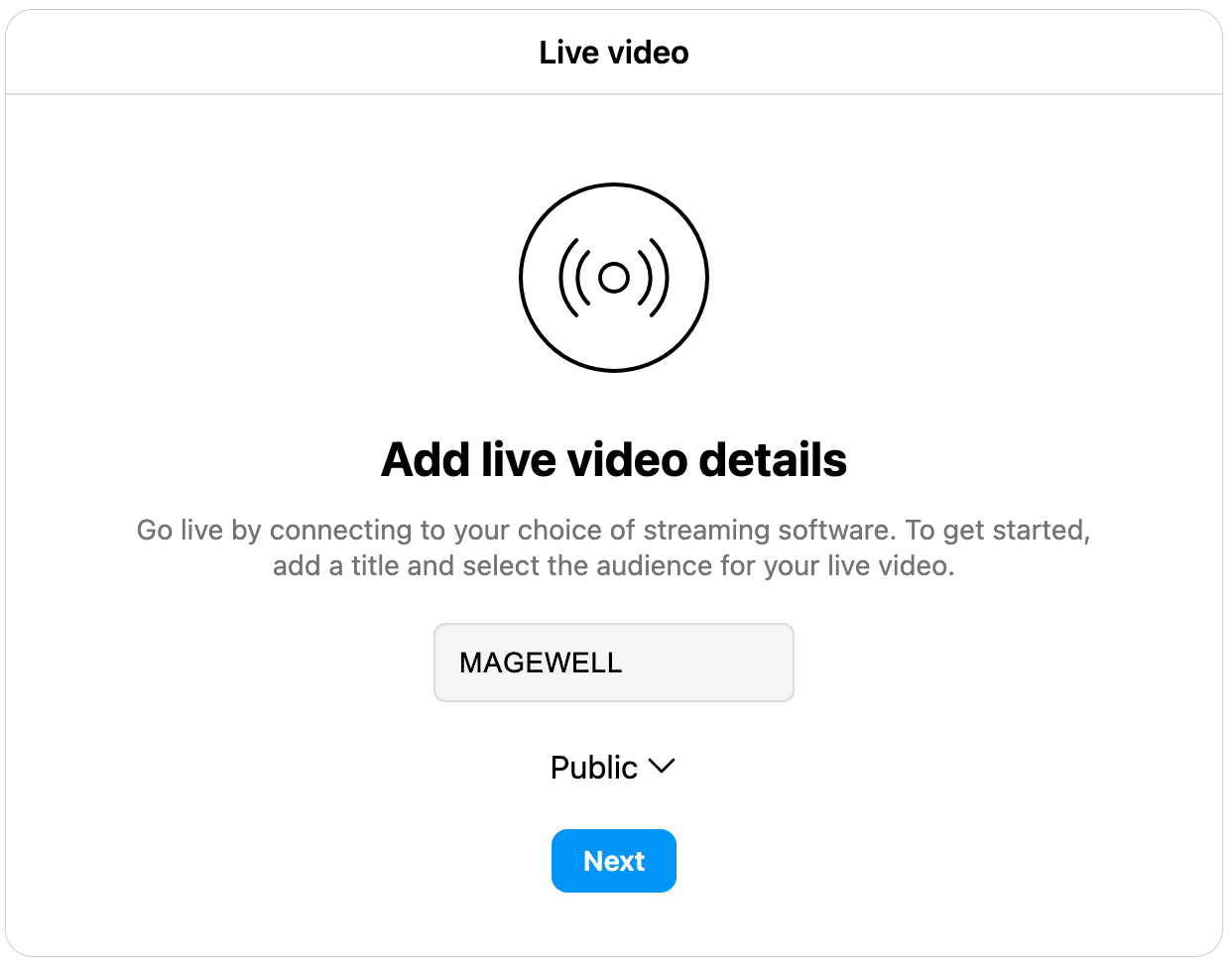Screen dimensions: 1232x966
Task: Click the description's select the audience line
Action: (x=614, y=566)
